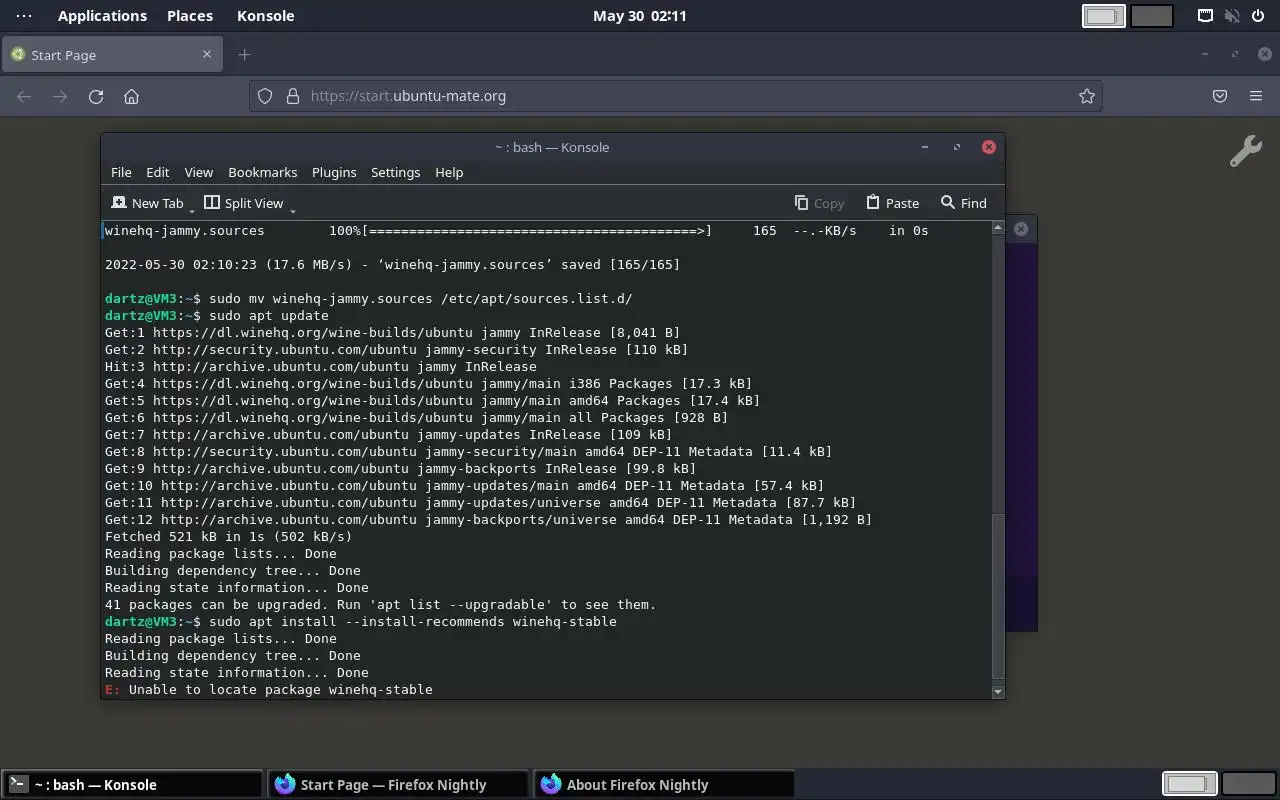1280x800 pixels.
Task: Open Konsole View menu
Action: click(x=198, y=172)
